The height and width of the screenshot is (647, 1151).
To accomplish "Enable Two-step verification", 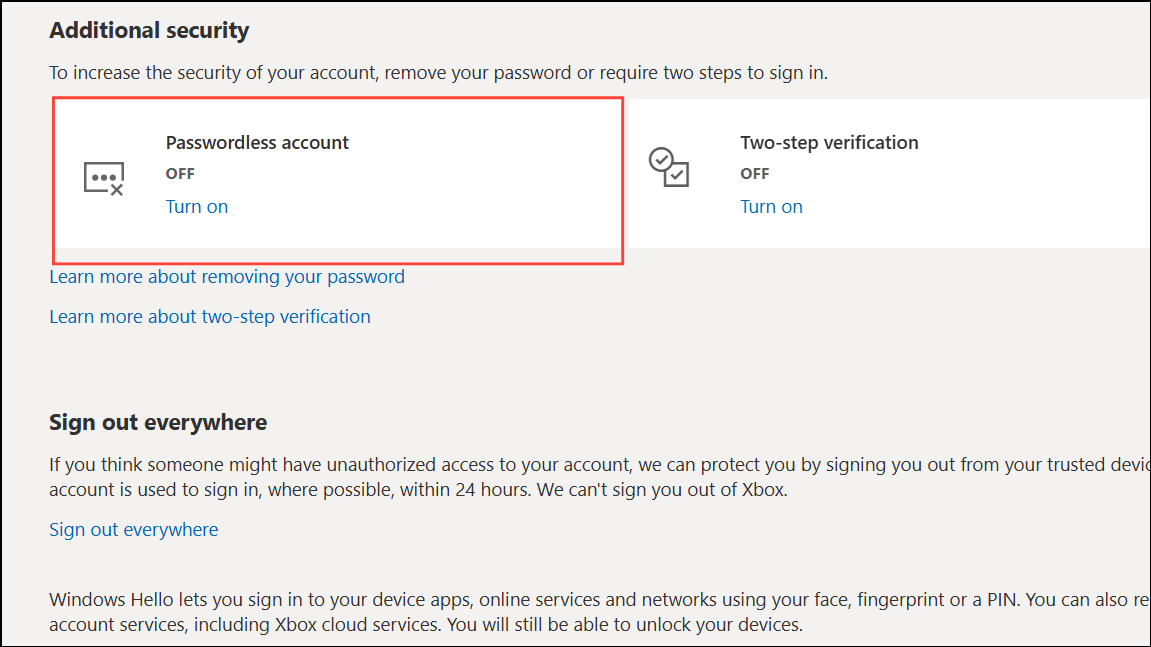I will coord(771,206).
